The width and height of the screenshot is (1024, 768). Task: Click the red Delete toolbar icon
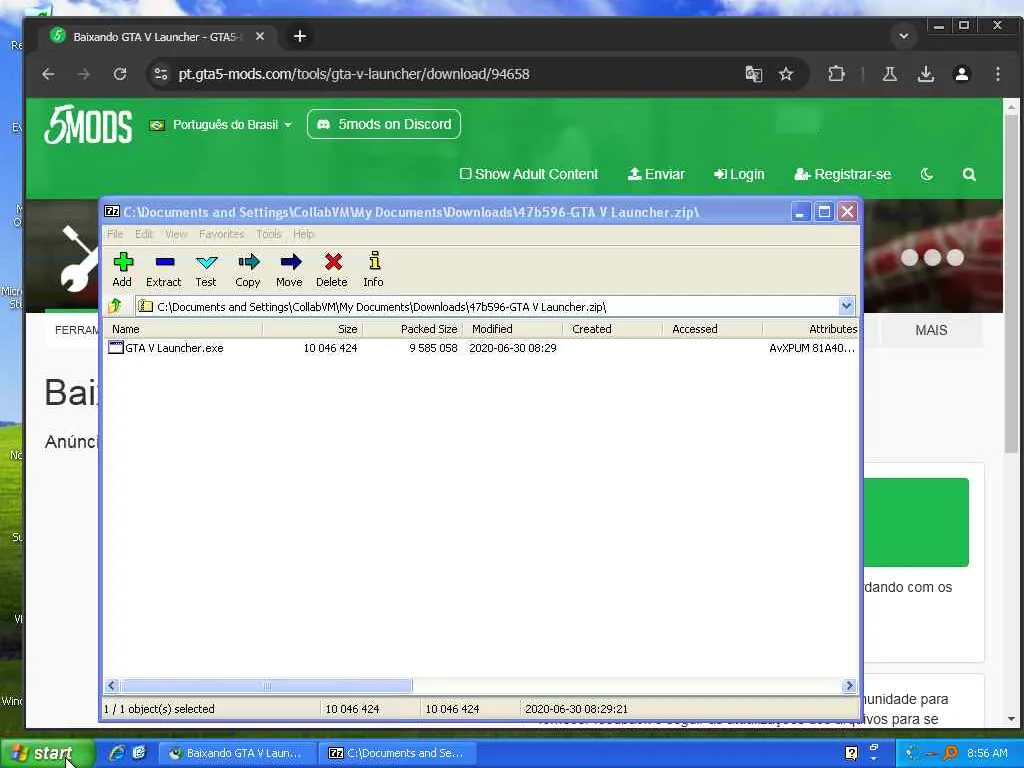point(332,269)
